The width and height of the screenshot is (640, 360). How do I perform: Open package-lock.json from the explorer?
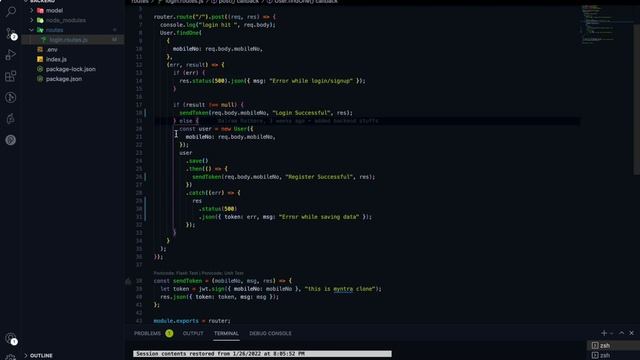coord(72,69)
